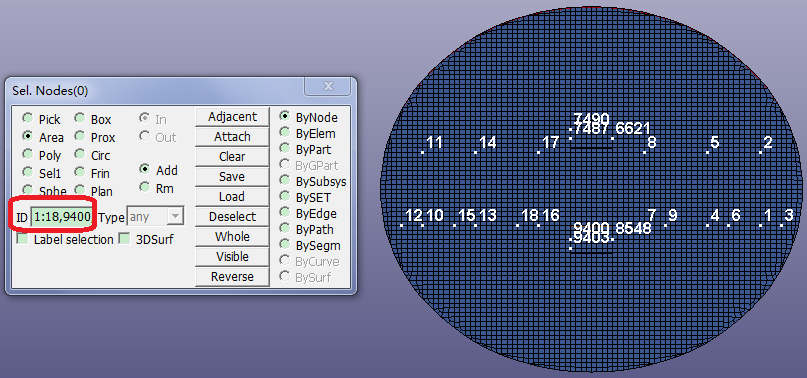Click the Attach button
This screenshot has width=807, height=378.
(232, 137)
